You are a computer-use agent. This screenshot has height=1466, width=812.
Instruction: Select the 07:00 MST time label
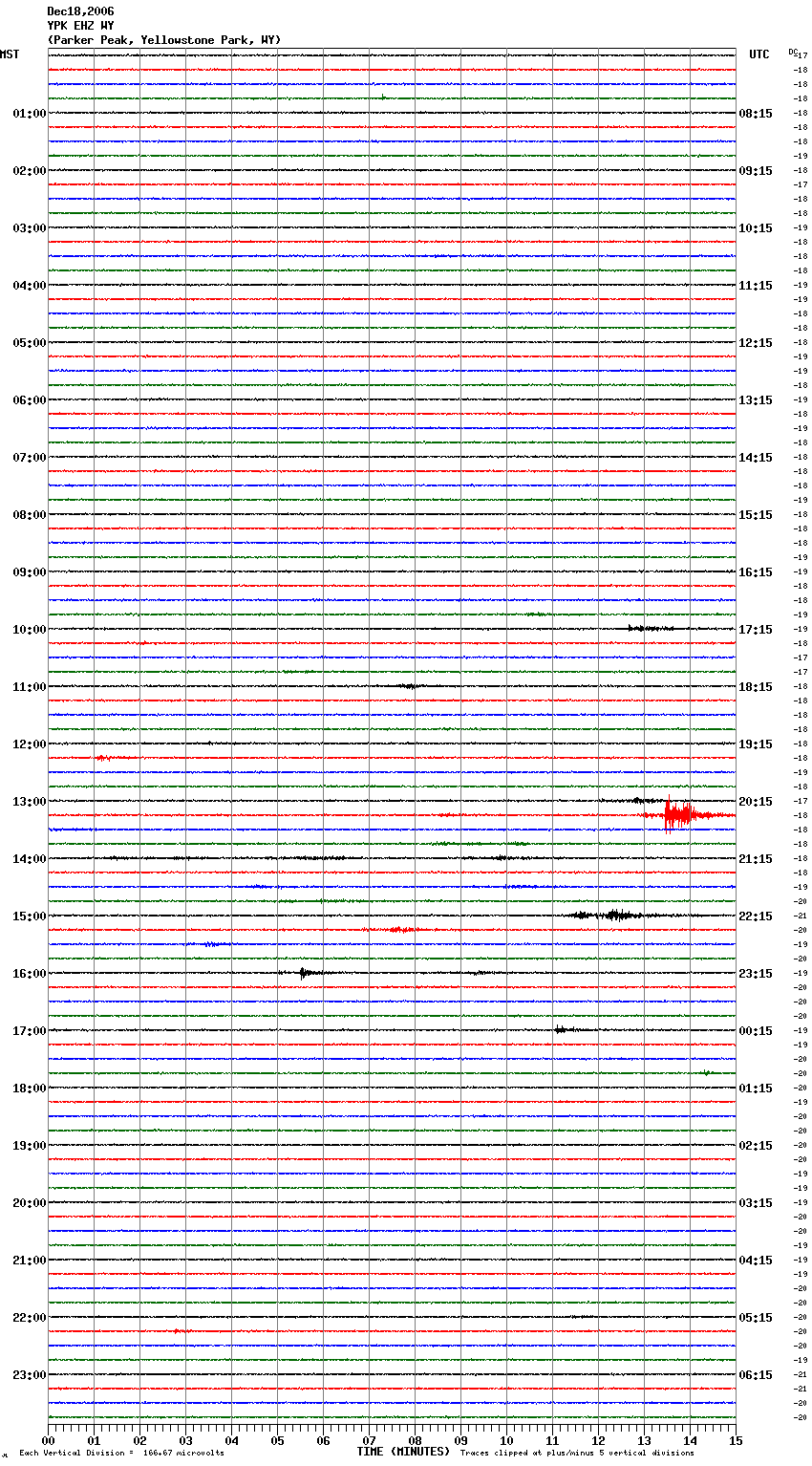pos(30,458)
